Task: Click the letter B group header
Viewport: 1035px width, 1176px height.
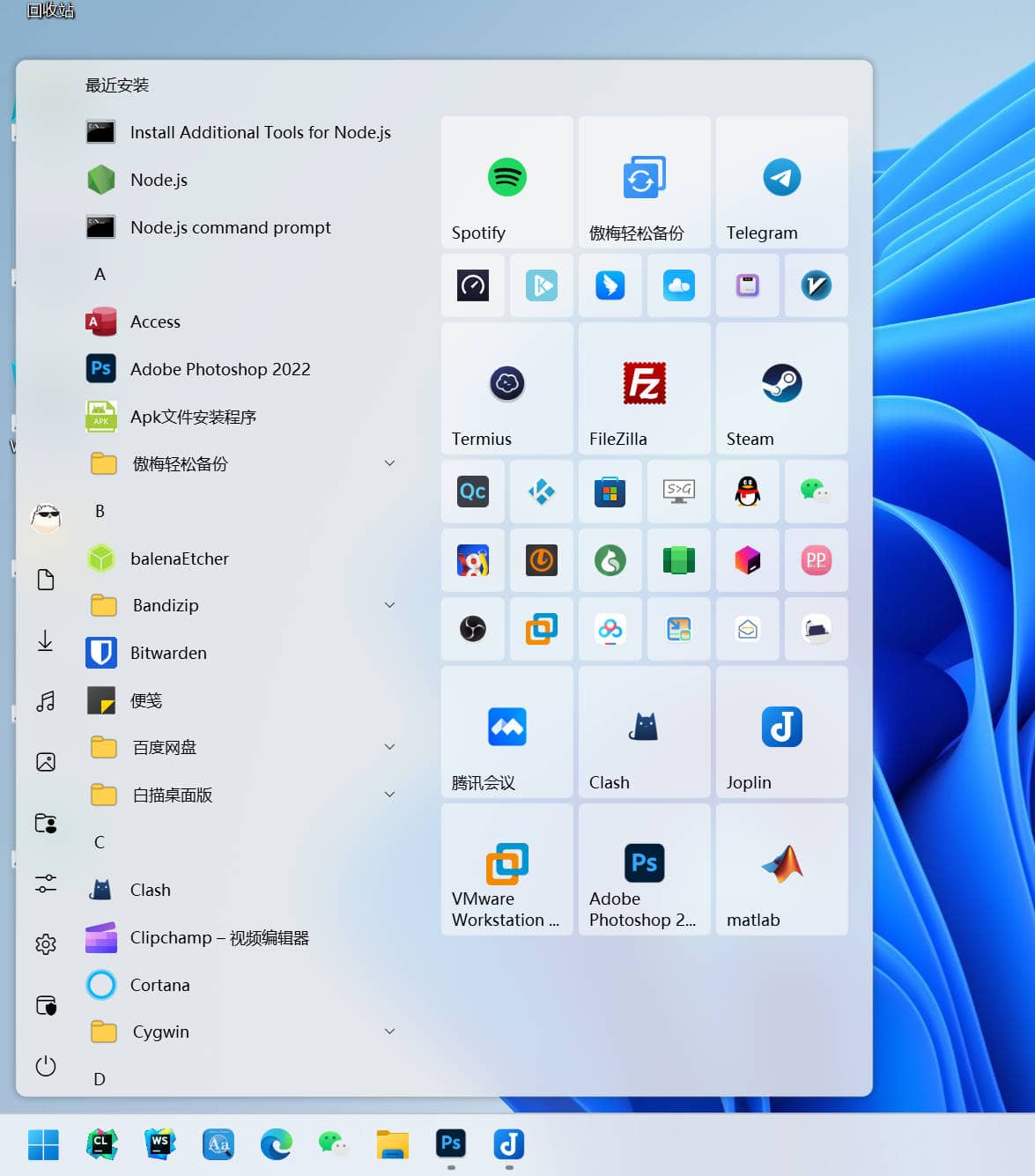Action: click(100, 511)
